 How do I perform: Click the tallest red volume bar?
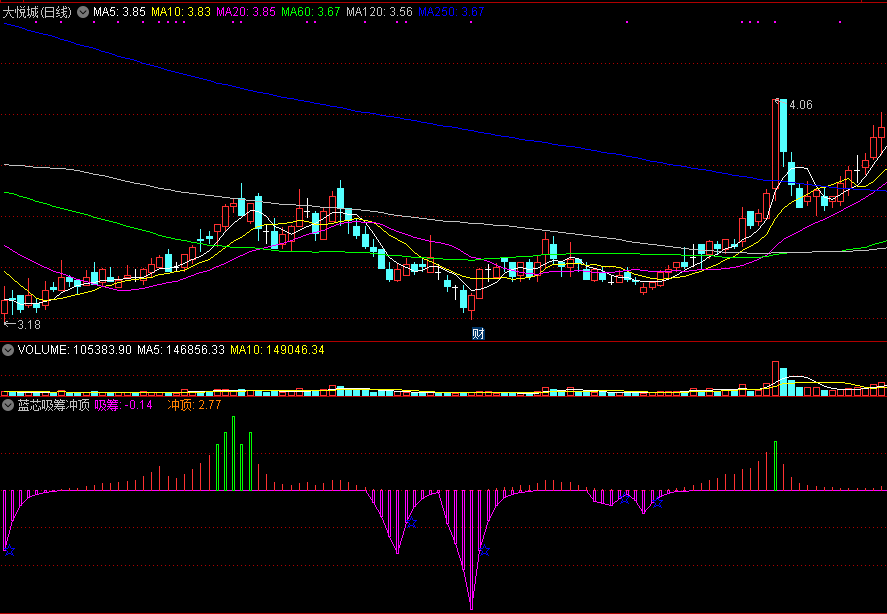tap(776, 379)
